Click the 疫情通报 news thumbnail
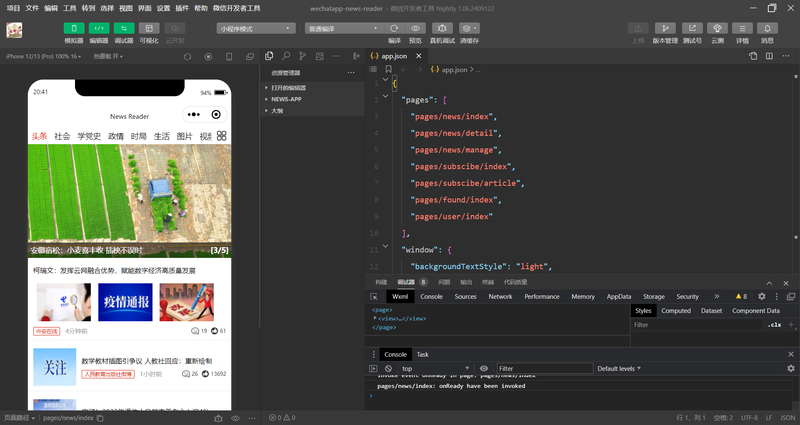800x425 pixels. pyautogui.click(x=125, y=302)
